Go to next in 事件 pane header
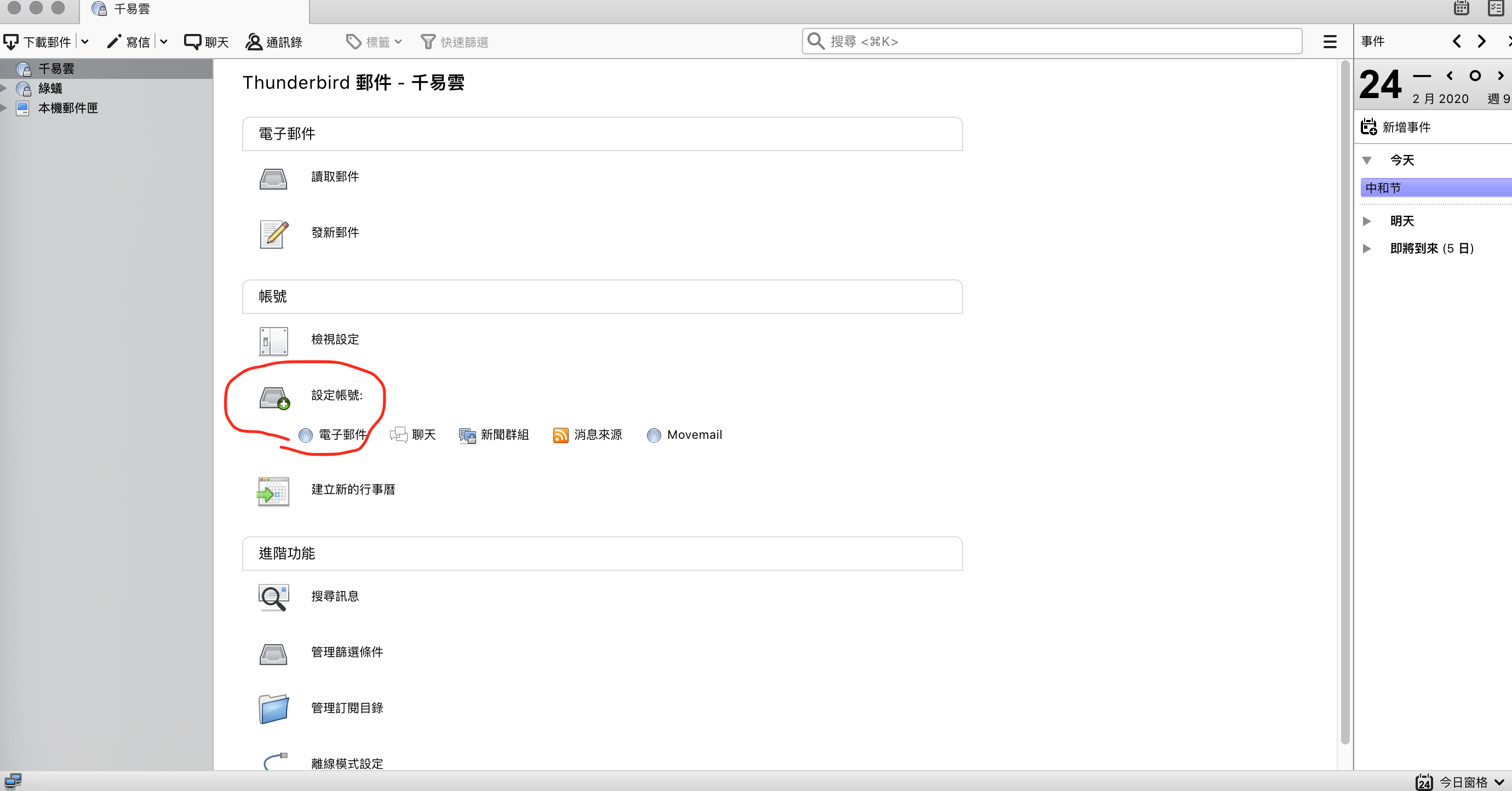 [x=1482, y=41]
